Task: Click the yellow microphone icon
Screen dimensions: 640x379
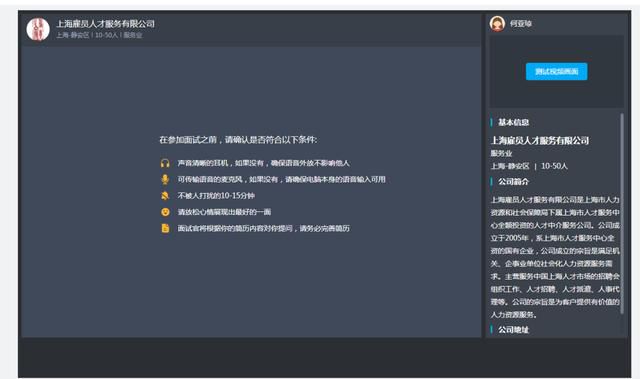Action: click(x=165, y=180)
